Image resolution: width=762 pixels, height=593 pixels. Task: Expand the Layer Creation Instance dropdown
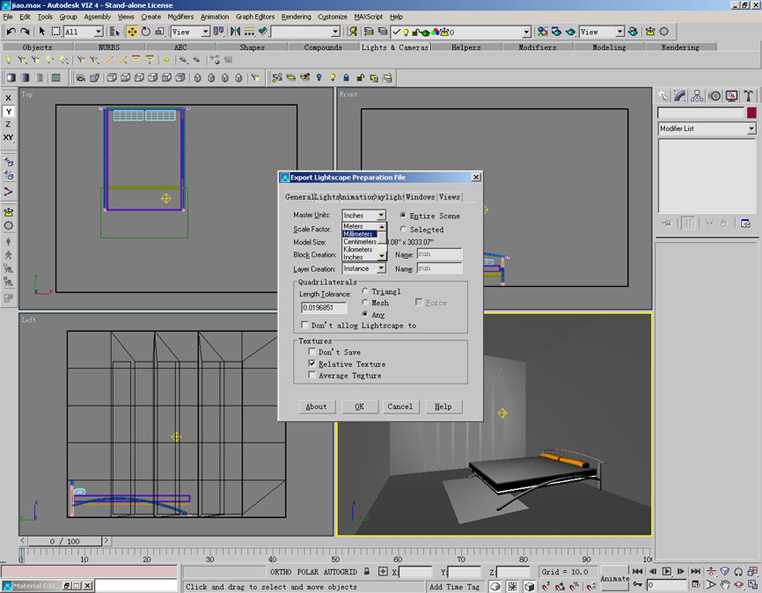[380, 269]
